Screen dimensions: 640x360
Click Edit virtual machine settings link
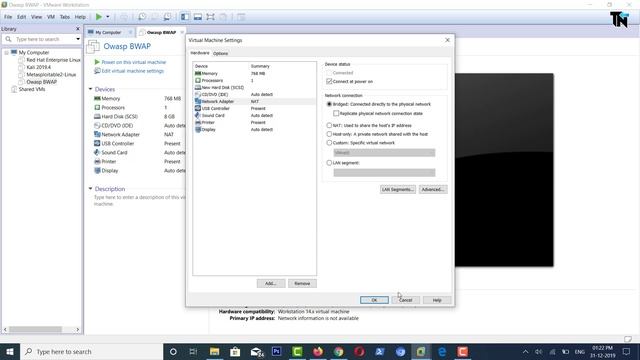point(132,71)
